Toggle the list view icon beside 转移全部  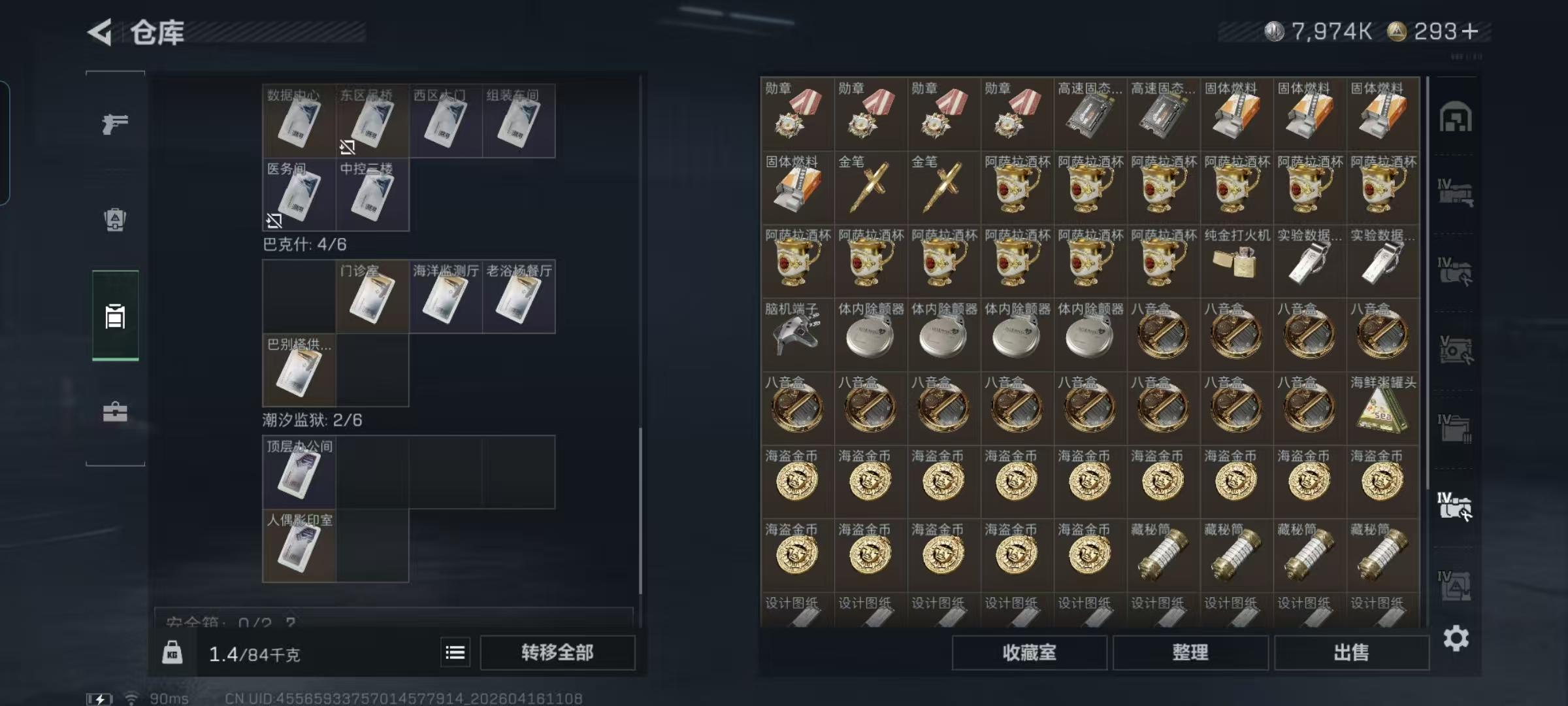pos(455,652)
